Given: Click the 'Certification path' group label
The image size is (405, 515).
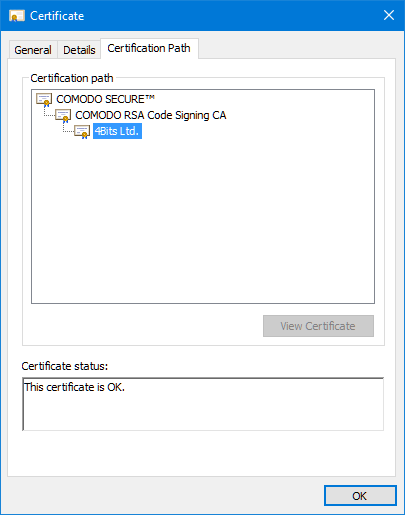Looking at the screenshot, I should click(72, 78).
